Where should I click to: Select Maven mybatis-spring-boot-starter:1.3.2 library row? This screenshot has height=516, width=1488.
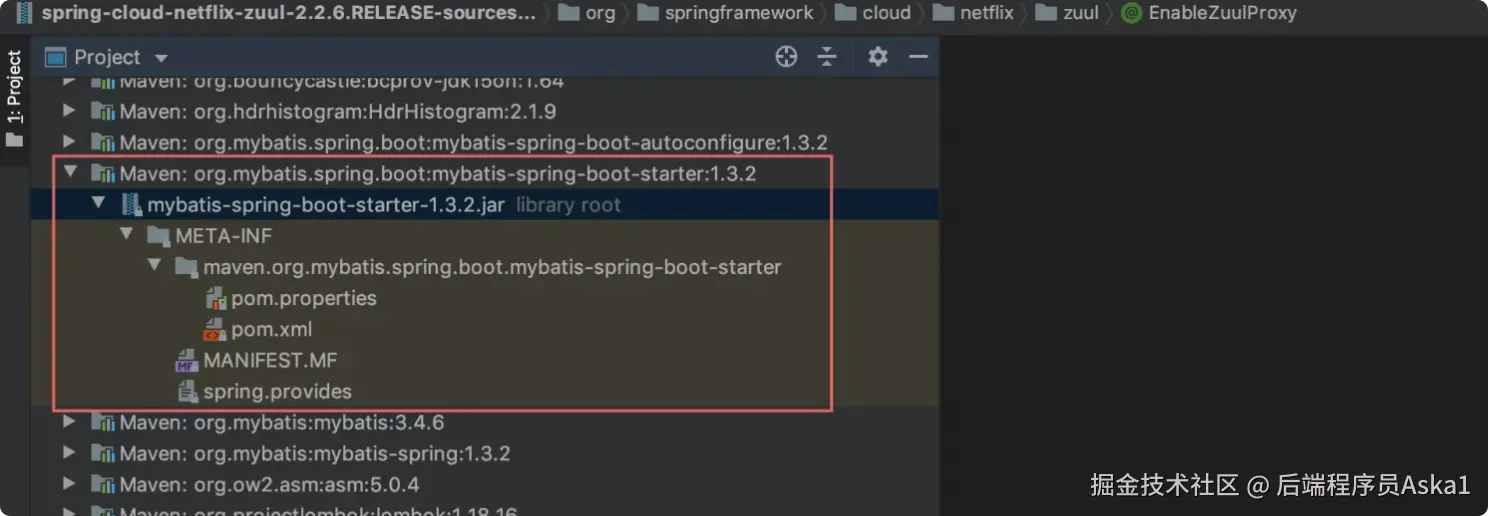[x=485, y=173]
